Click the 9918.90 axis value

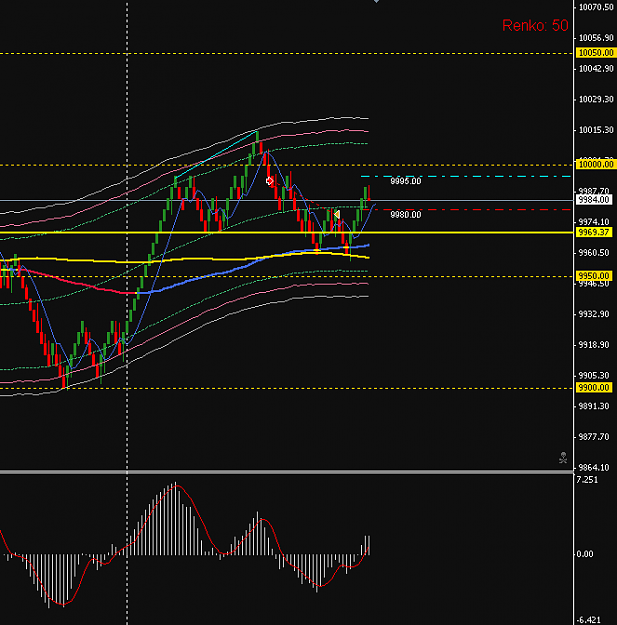click(x=594, y=345)
